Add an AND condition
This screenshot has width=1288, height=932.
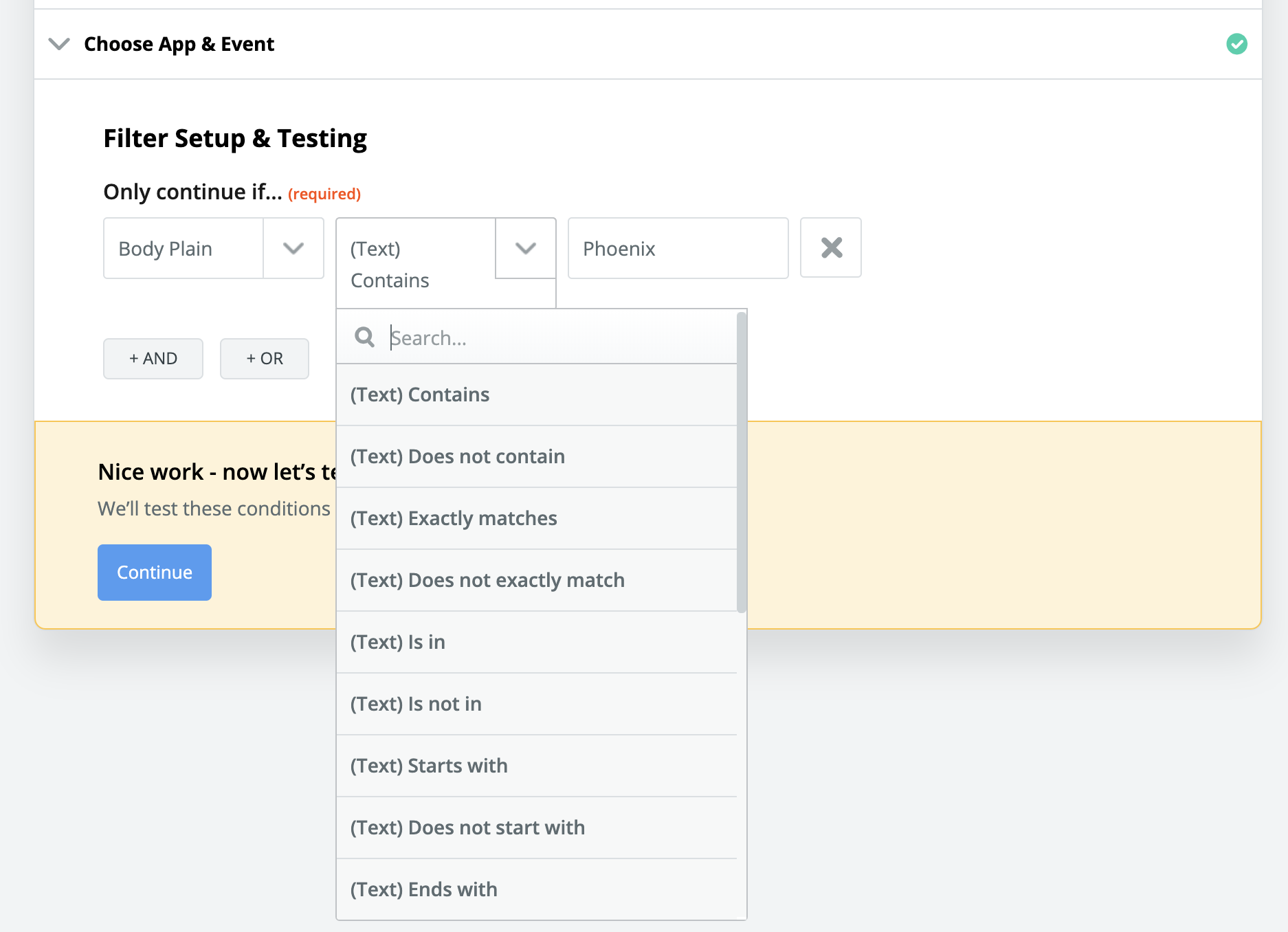153,358
